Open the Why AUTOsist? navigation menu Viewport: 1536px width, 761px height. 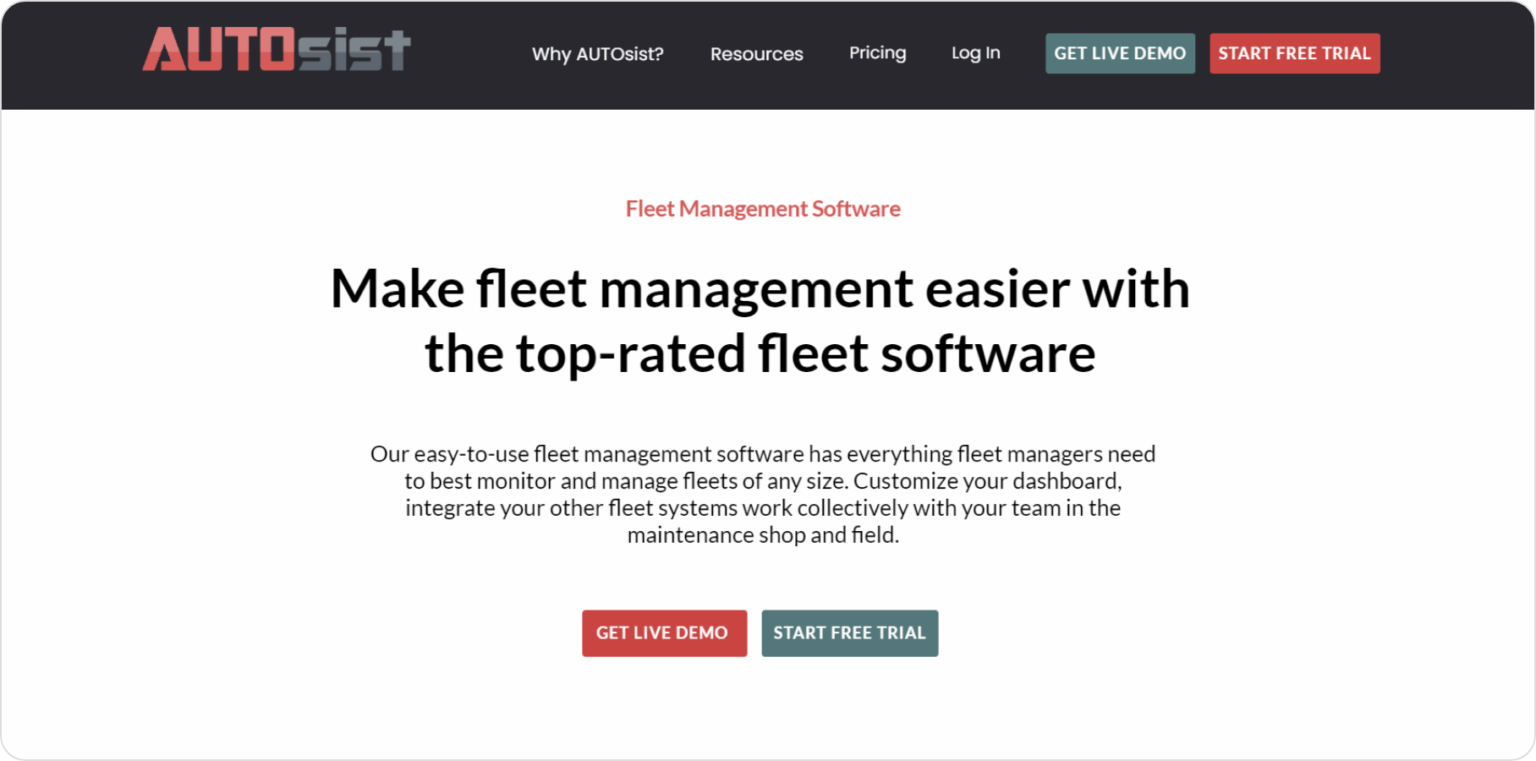(597, 54)
